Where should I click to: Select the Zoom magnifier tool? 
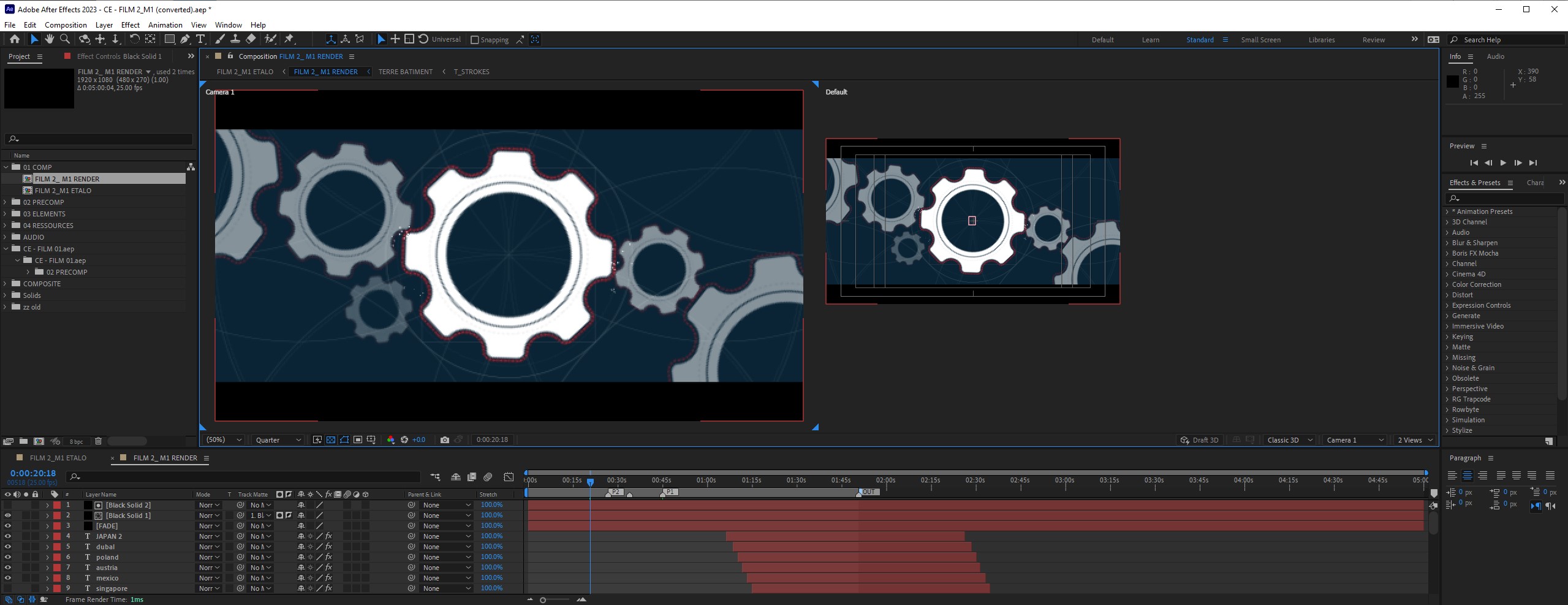65,39
